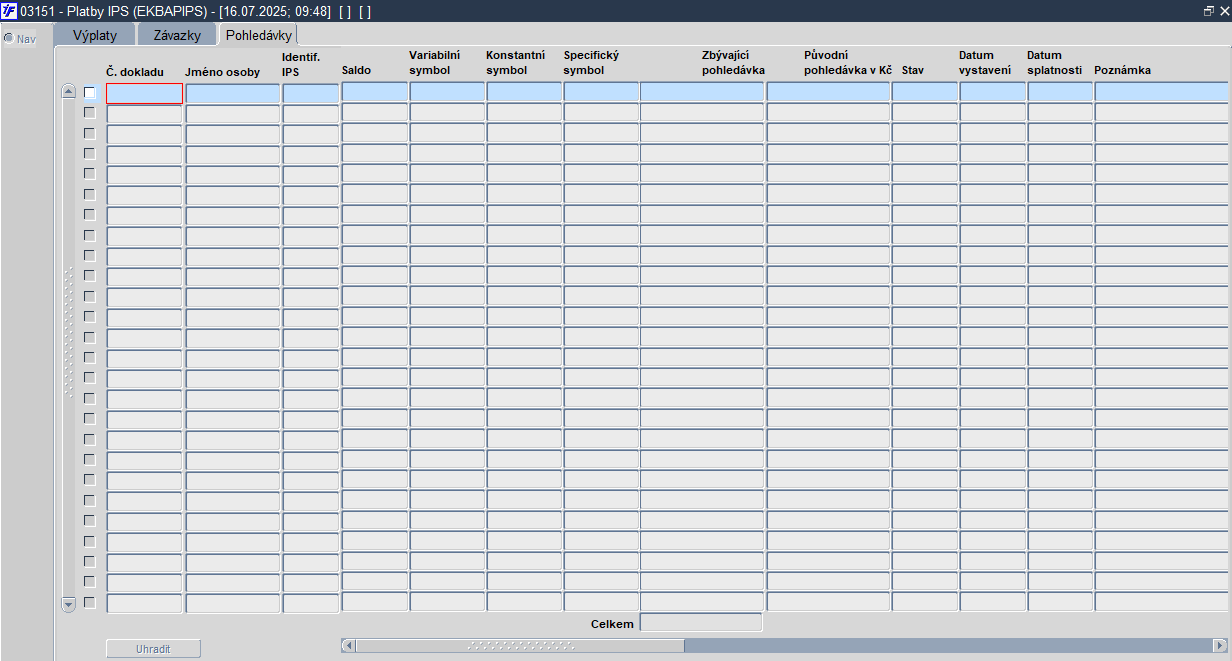
Task: Click the record scroll-up arrow
Action: (68, 91)
